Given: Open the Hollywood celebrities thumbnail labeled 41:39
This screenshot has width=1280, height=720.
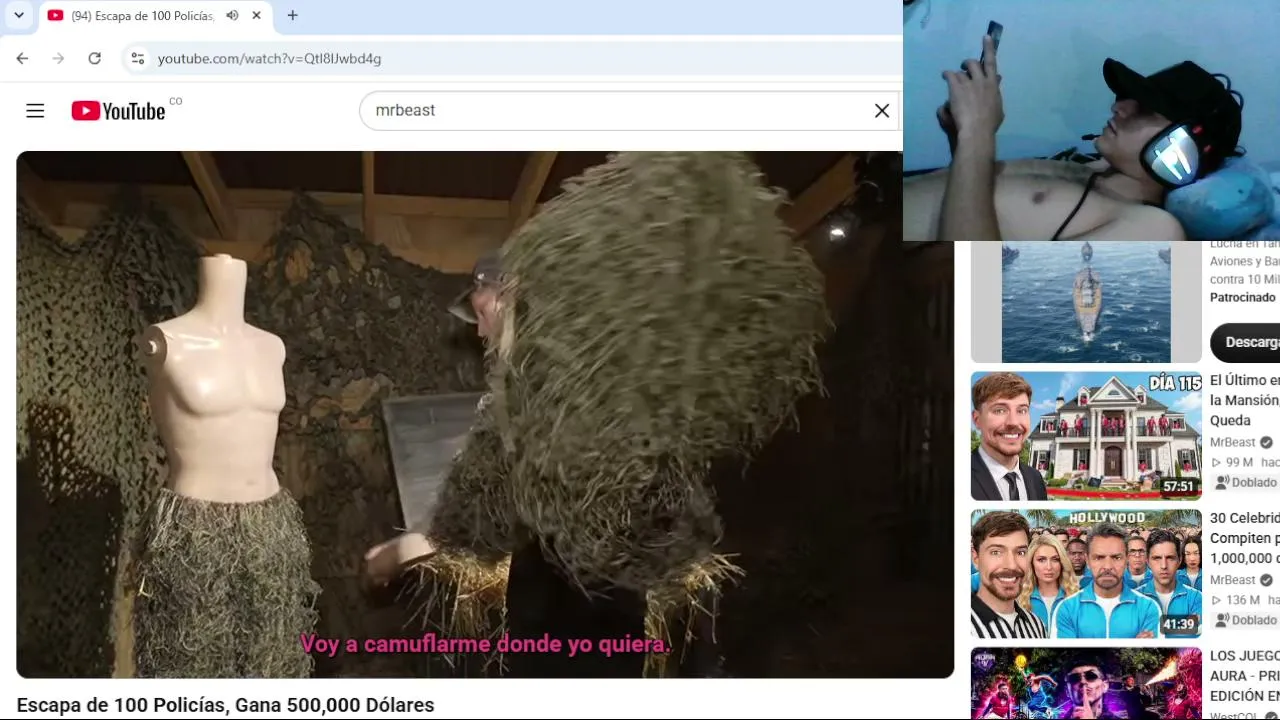Looking at the screenshot, I should click(1086, 574).
